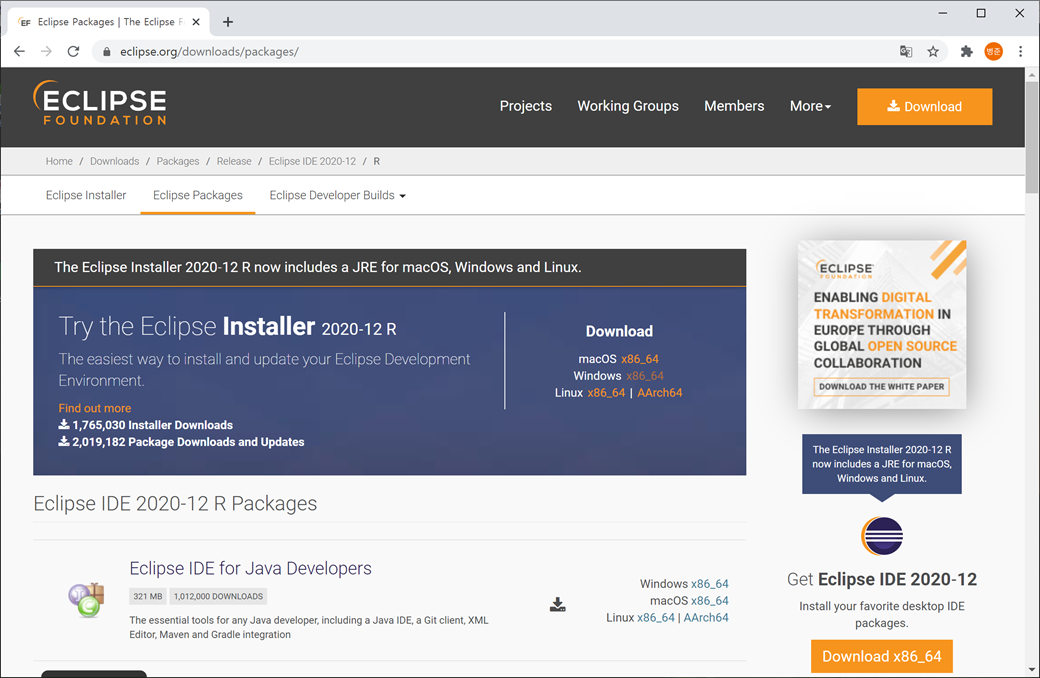The width and height of the screenshot is (1040, 678).
Task: Download Java Developers package for Linux AArch64
Action: pos(706,618)
